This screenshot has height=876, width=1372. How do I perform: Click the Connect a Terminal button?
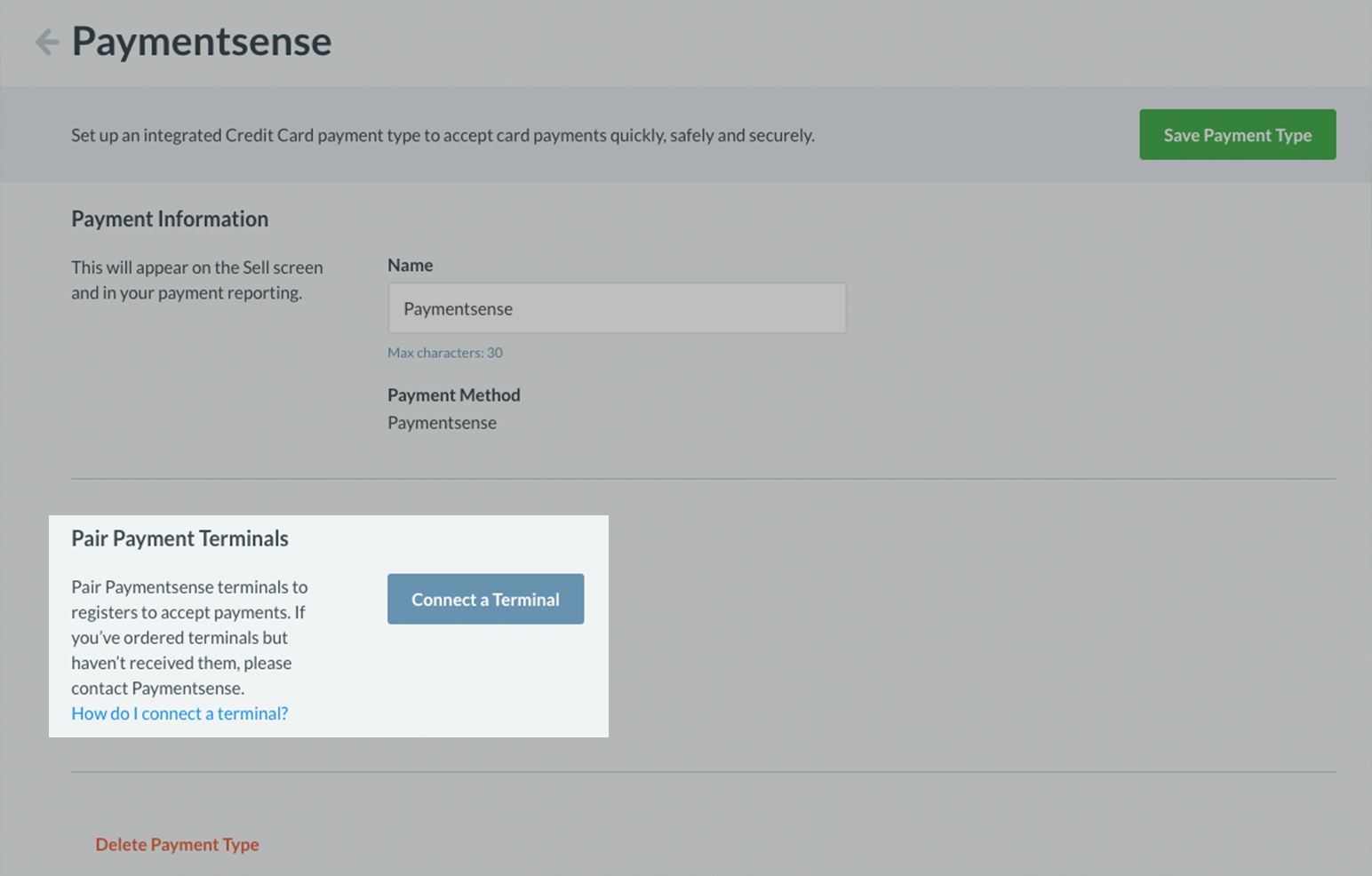(485, 599)
